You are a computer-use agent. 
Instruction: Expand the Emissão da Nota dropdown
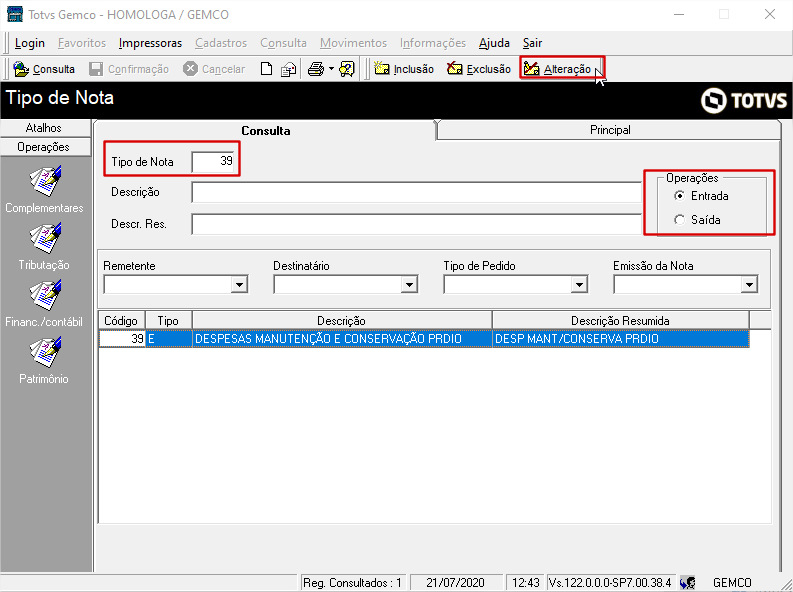749,285
